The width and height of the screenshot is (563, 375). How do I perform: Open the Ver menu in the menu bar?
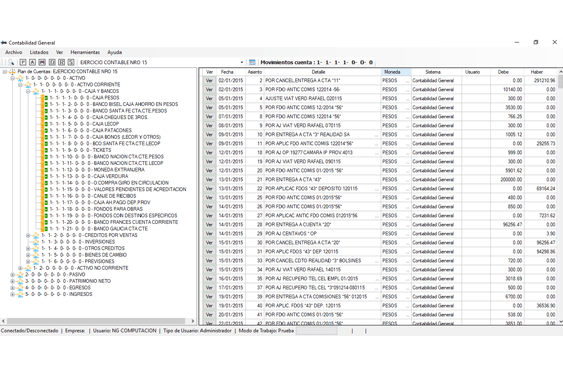59,52
